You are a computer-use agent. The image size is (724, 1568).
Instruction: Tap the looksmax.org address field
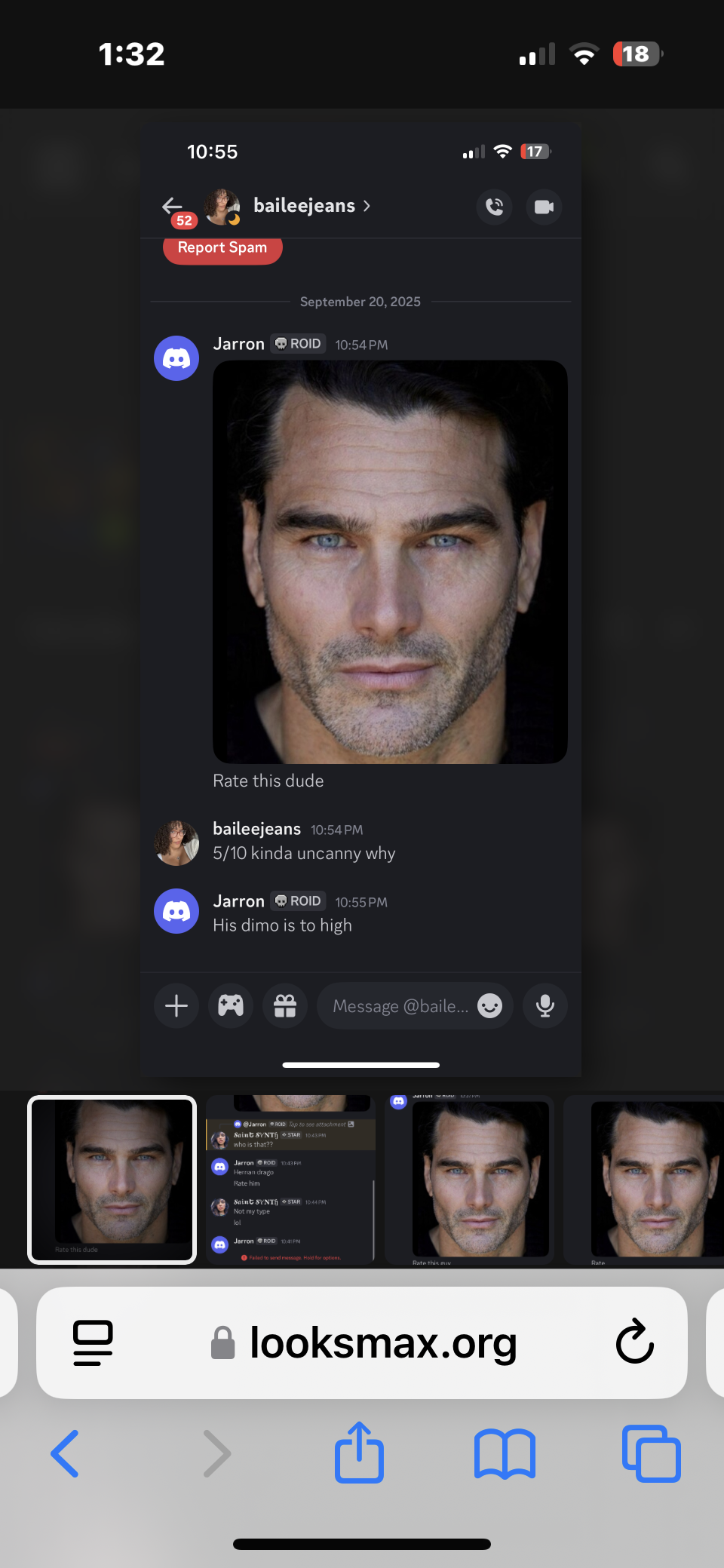pos(362,1342)
